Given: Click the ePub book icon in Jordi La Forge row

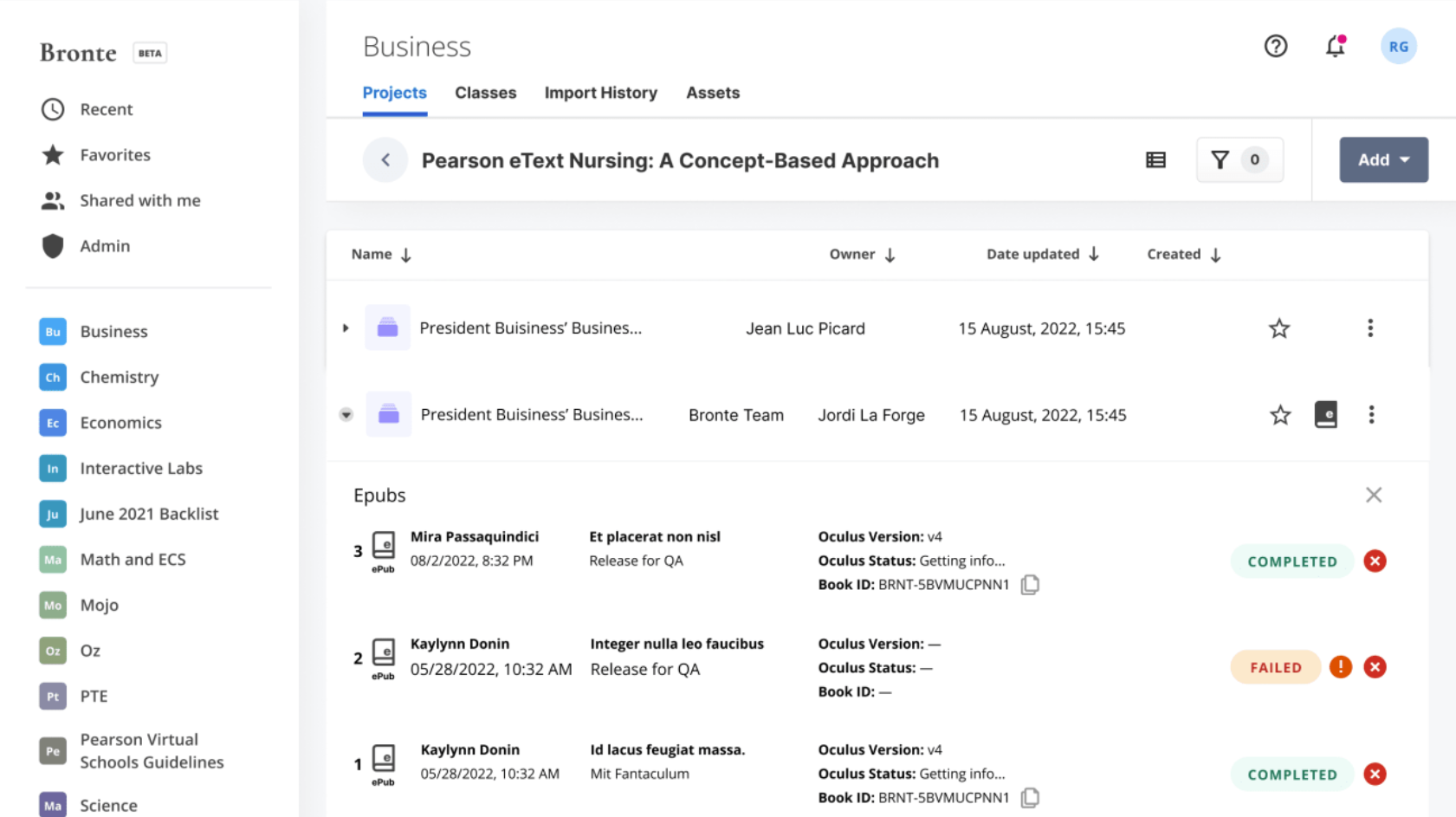Looking at the screenshot, I should (1325, 415).
